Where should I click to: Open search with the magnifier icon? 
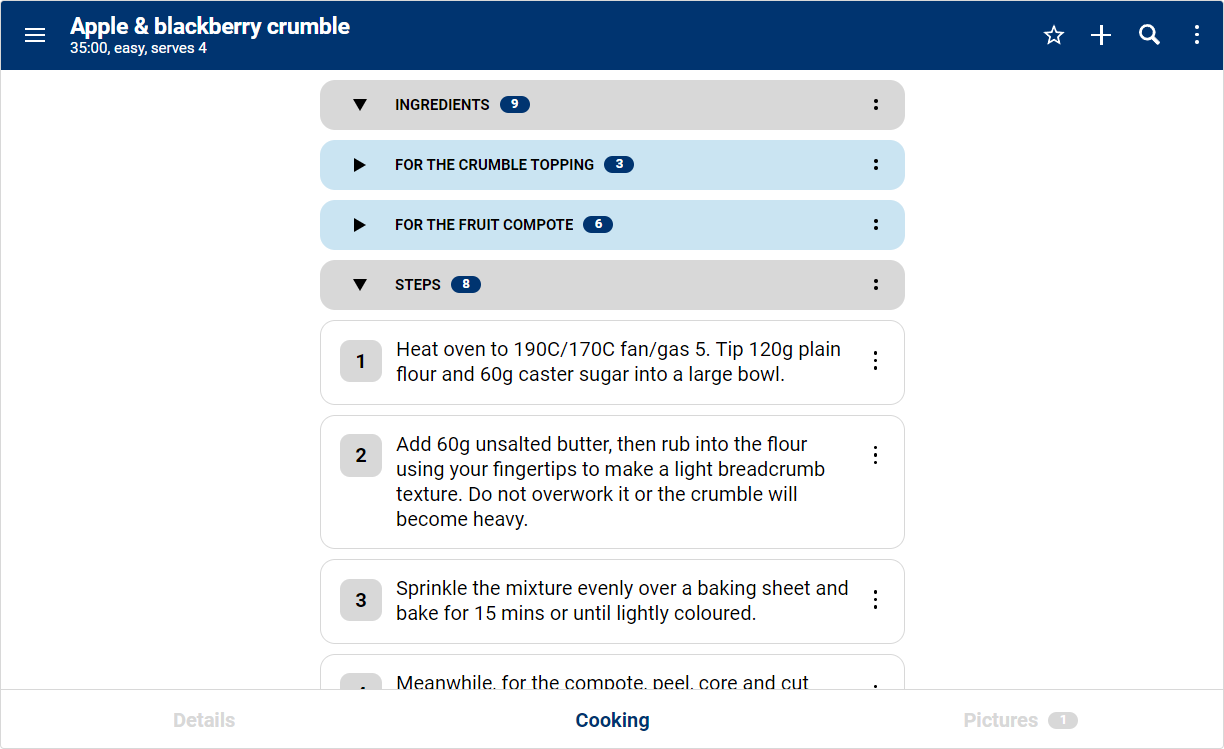[1149, 35]
